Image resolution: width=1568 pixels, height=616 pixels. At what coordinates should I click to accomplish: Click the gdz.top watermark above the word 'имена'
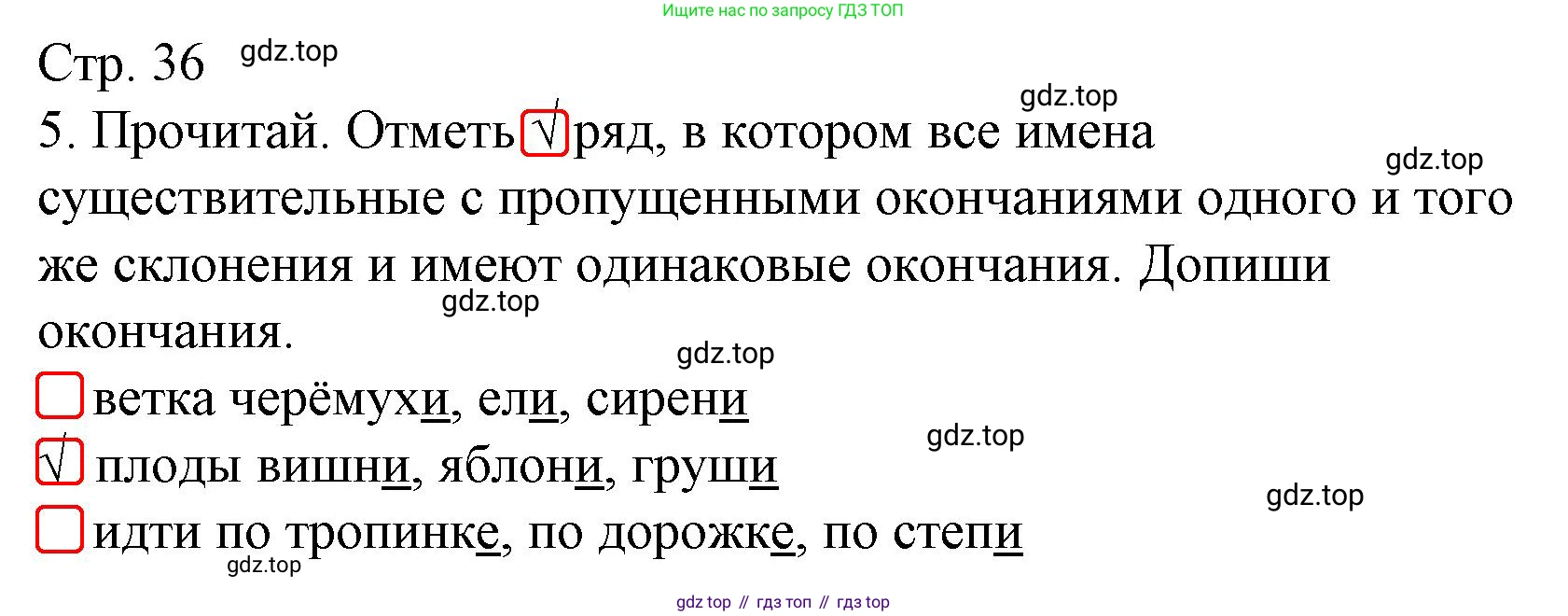tap(1068, 95)
